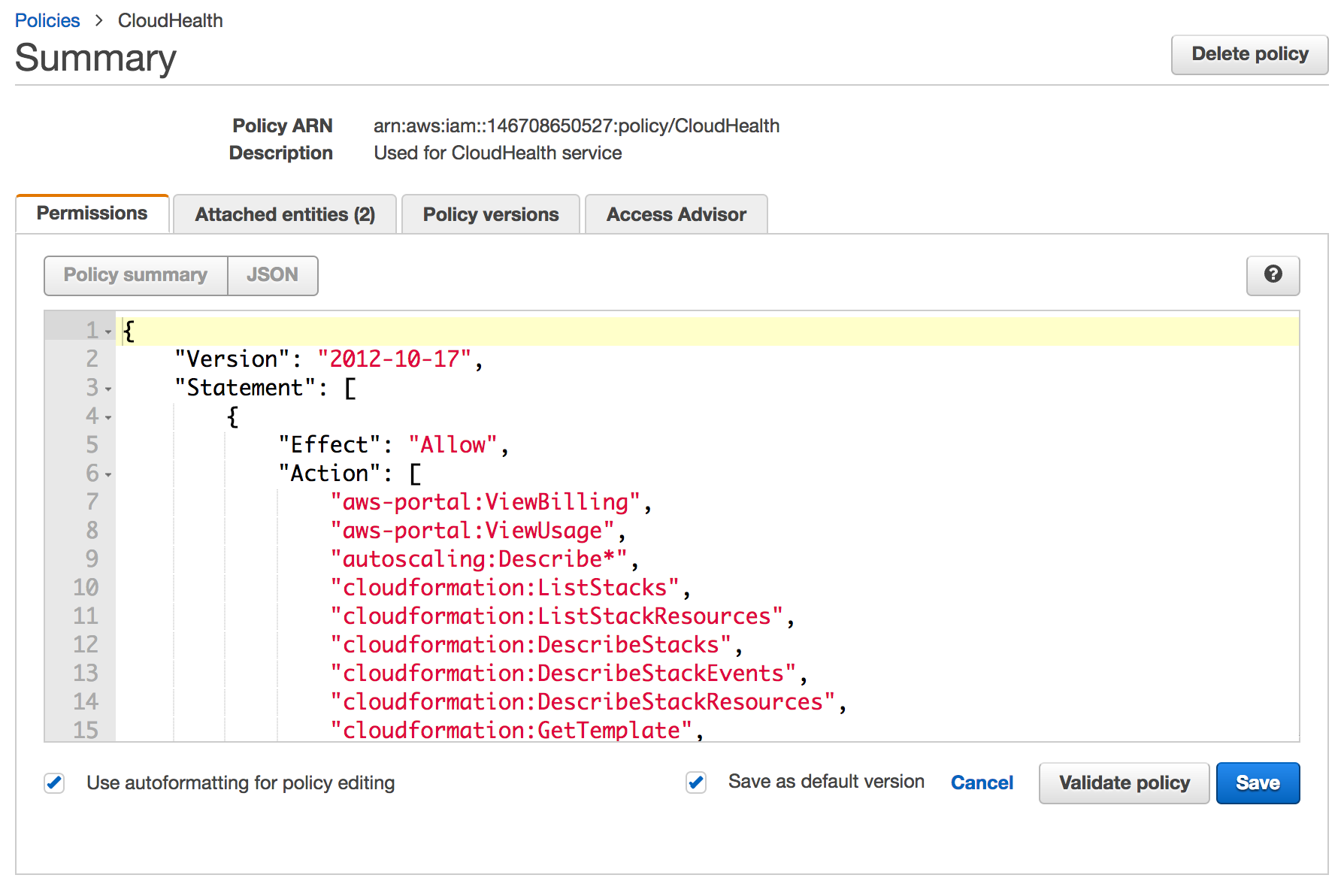Fold the statement object at line 4

[x=109, y=417]
